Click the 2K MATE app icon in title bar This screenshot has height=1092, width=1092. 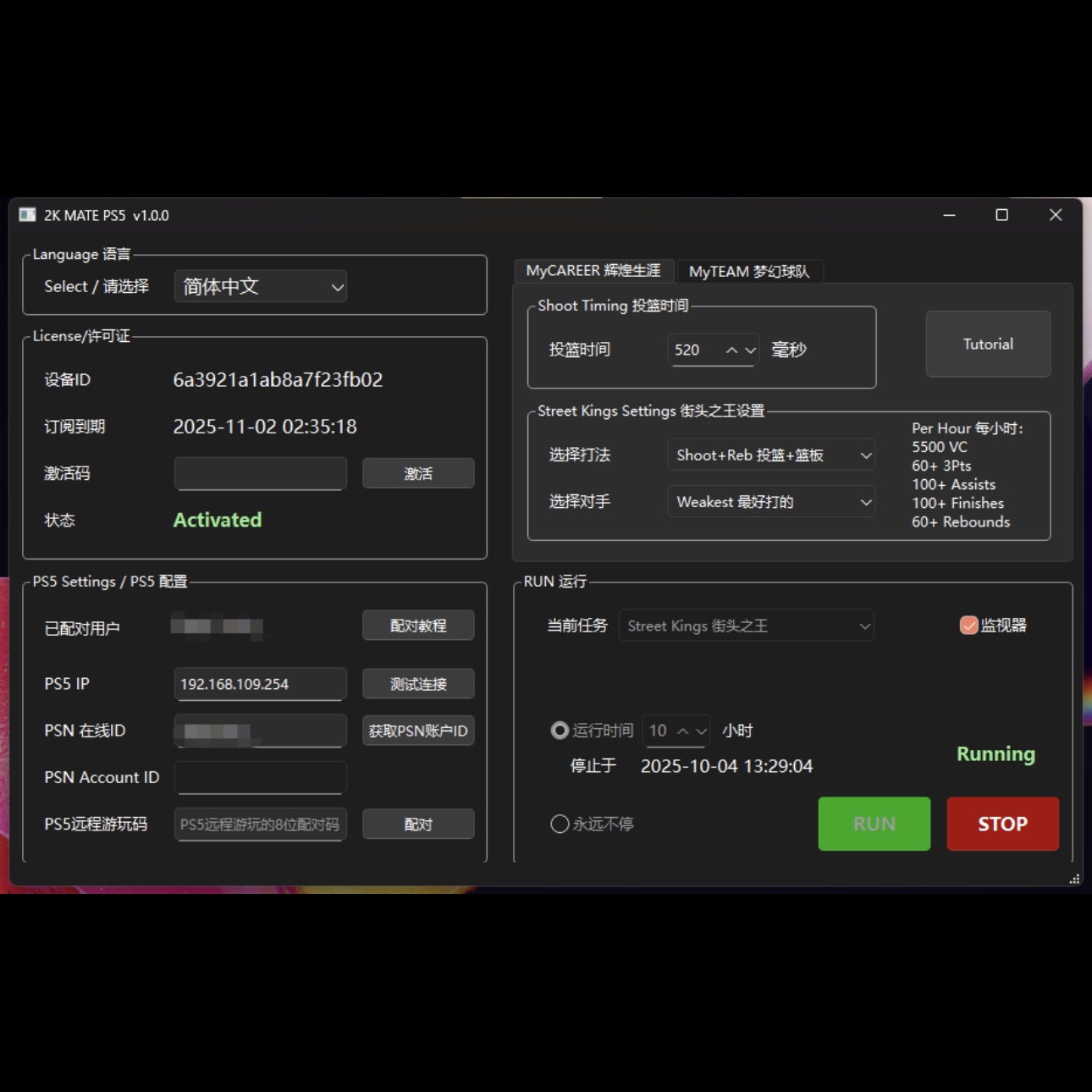[x=26, y=216]
